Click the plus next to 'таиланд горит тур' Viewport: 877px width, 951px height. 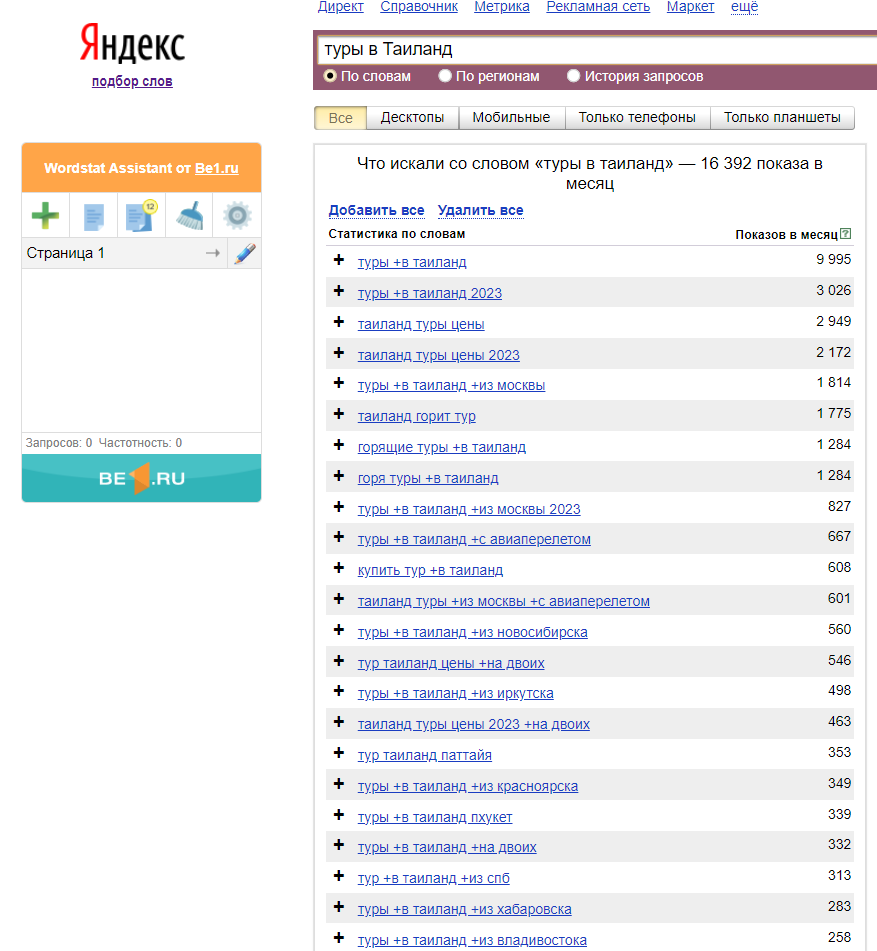(x=338, y=415)
